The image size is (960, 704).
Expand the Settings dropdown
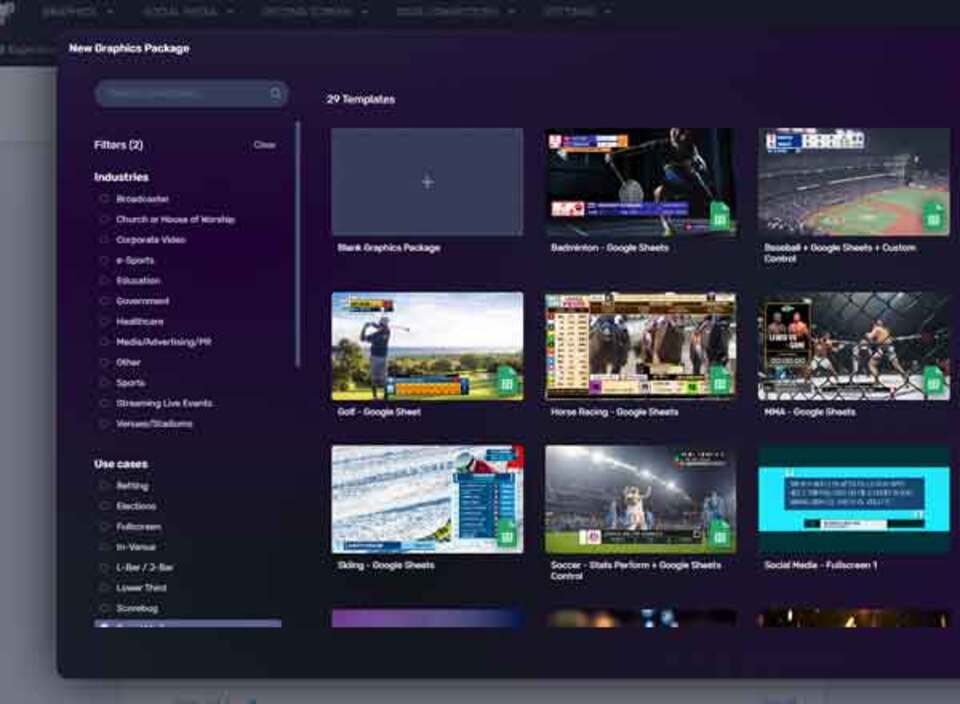click(572, 11)
